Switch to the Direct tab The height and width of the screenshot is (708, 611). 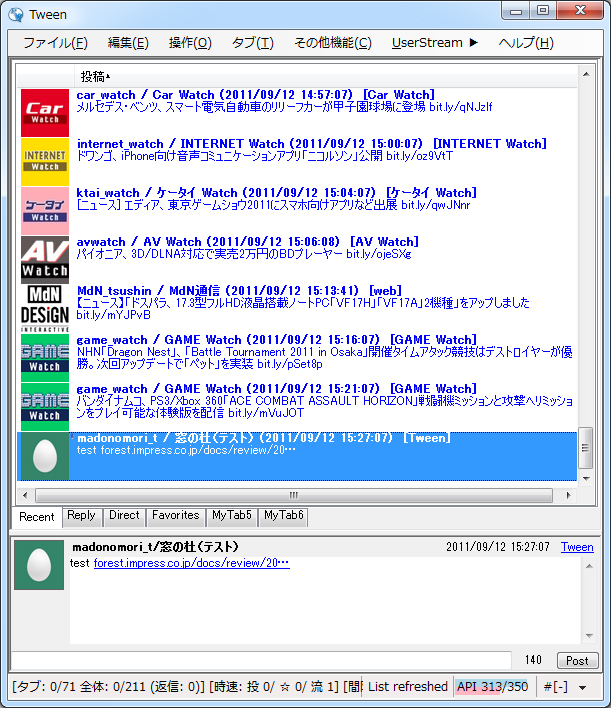pyautogui.click(x=124, y=516)
